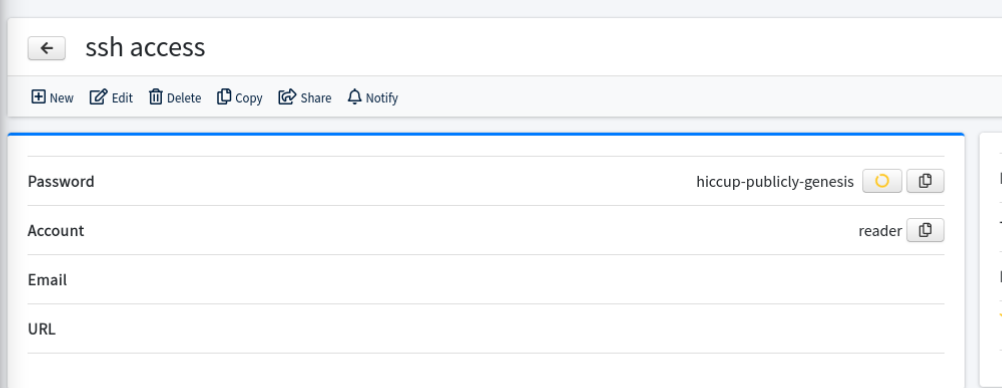Screen dimensions: 1002x388
Task: Click the yellow circle button beside the password
Action: [x=882, y=182]
